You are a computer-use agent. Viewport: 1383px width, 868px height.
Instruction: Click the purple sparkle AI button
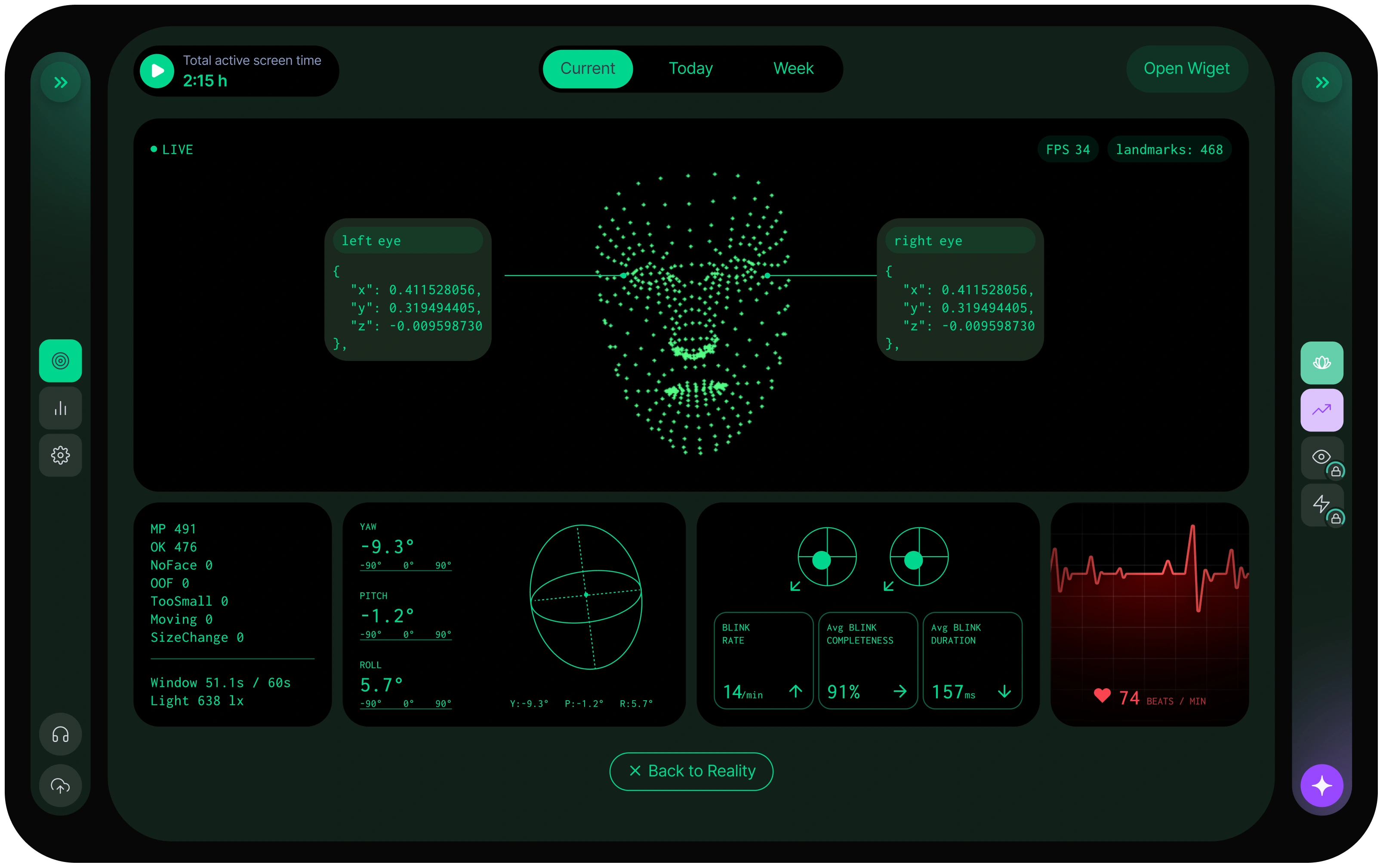[x=1321, y=785]
